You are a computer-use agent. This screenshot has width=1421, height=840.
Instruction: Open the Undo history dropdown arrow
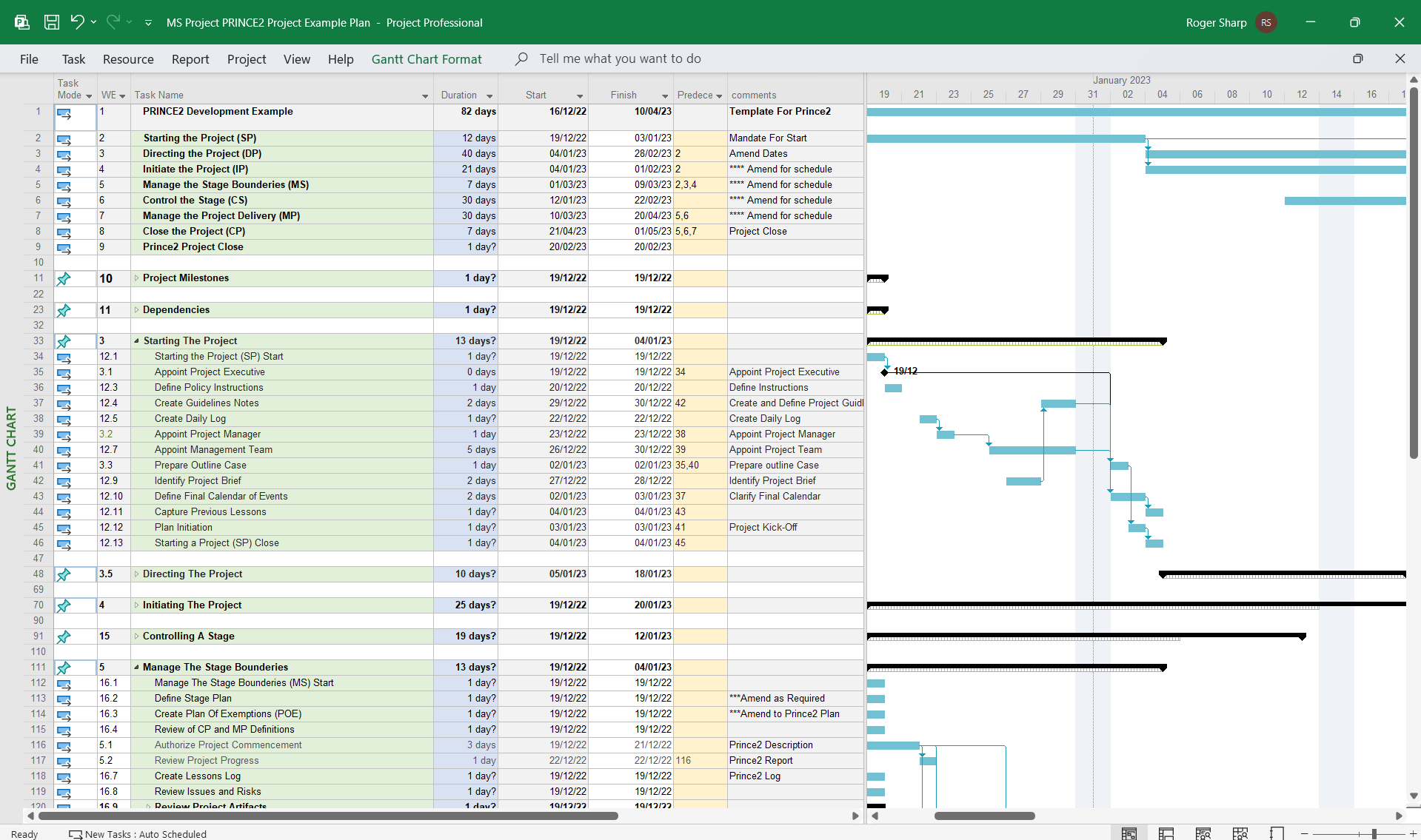tap(93, 22)
